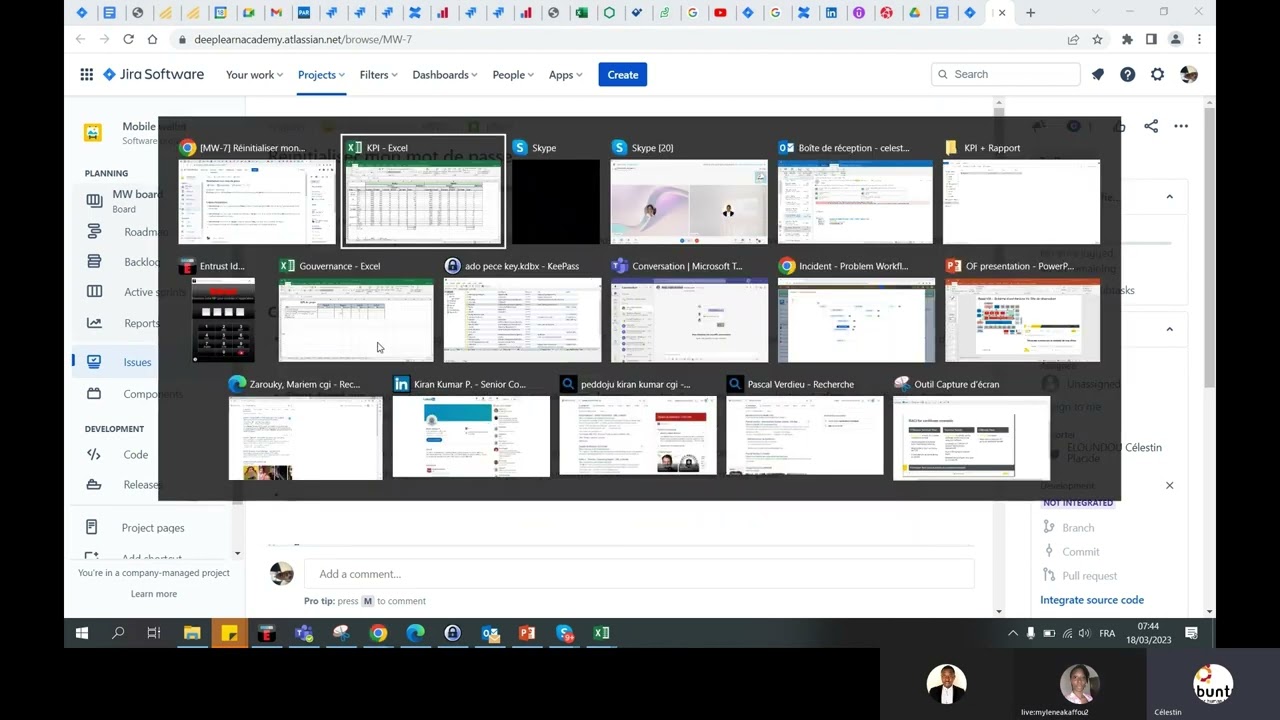
Task: Toggle the Chrome side panel icon
Action: click(x=1151, y=39)
